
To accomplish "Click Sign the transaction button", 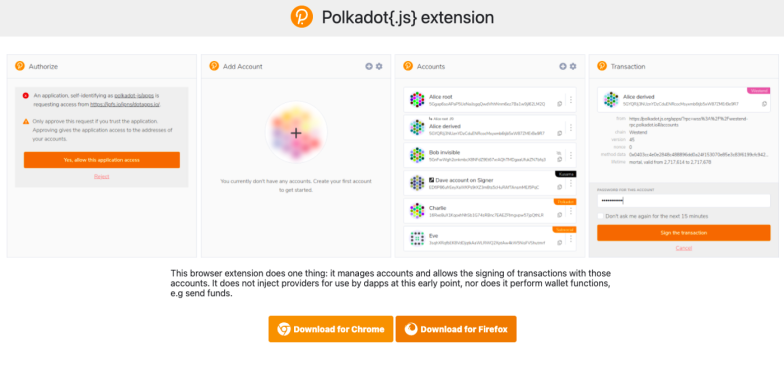I will tap(684, 233).
